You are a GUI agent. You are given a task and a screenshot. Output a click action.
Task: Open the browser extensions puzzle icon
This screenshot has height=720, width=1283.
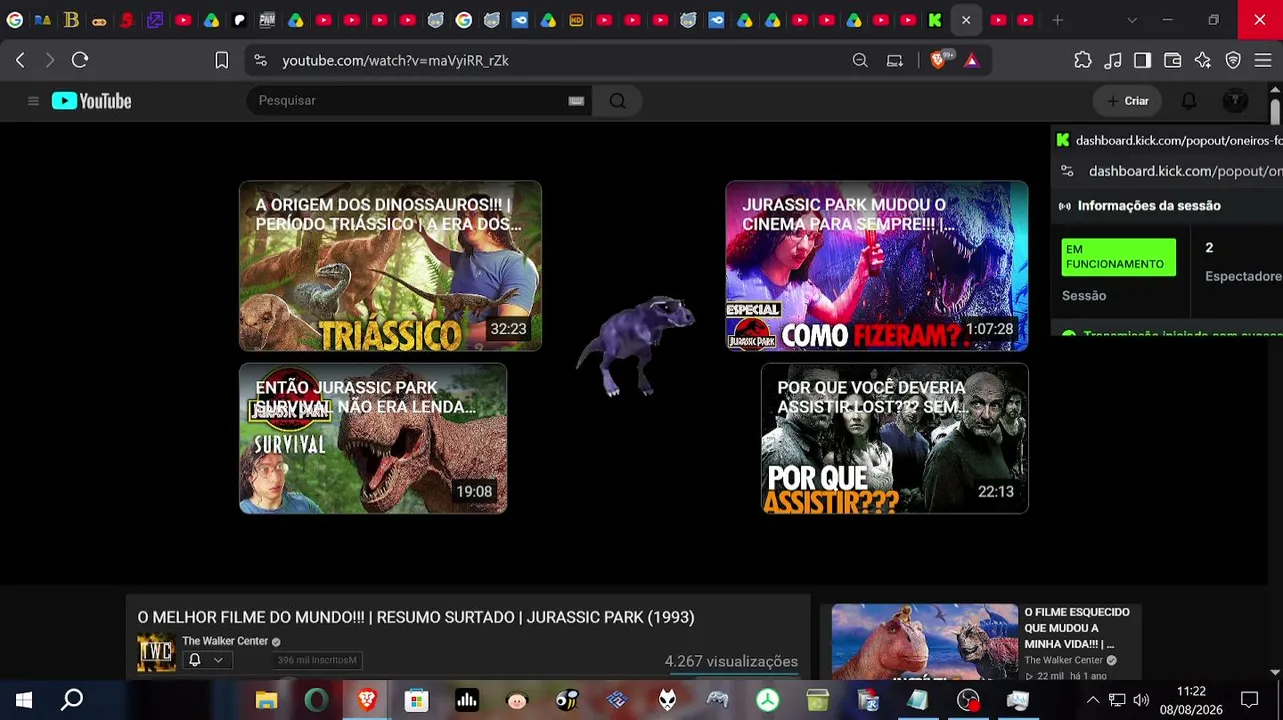click(x=1083, y=60)
